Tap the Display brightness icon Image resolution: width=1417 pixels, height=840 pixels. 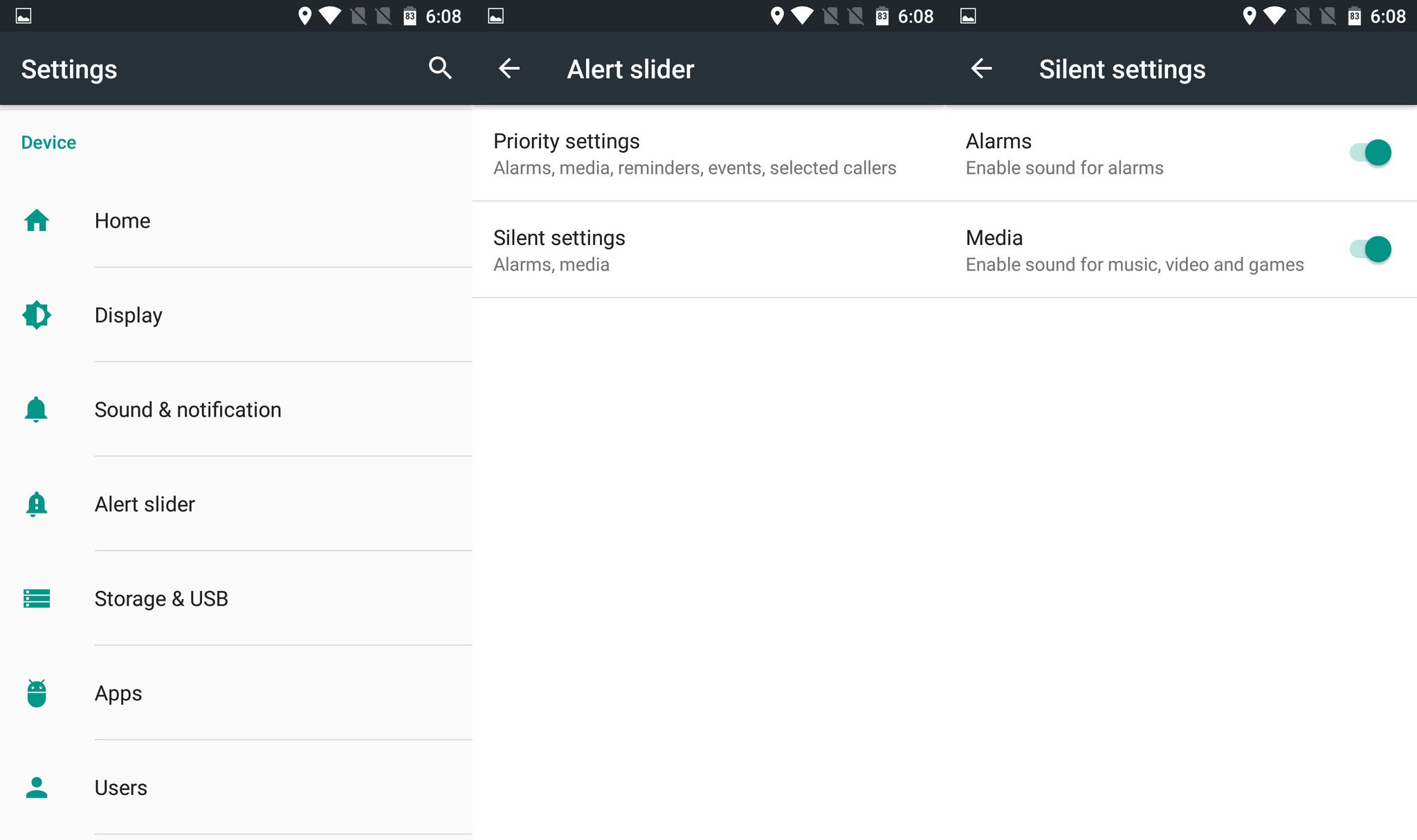coord(37,316)
